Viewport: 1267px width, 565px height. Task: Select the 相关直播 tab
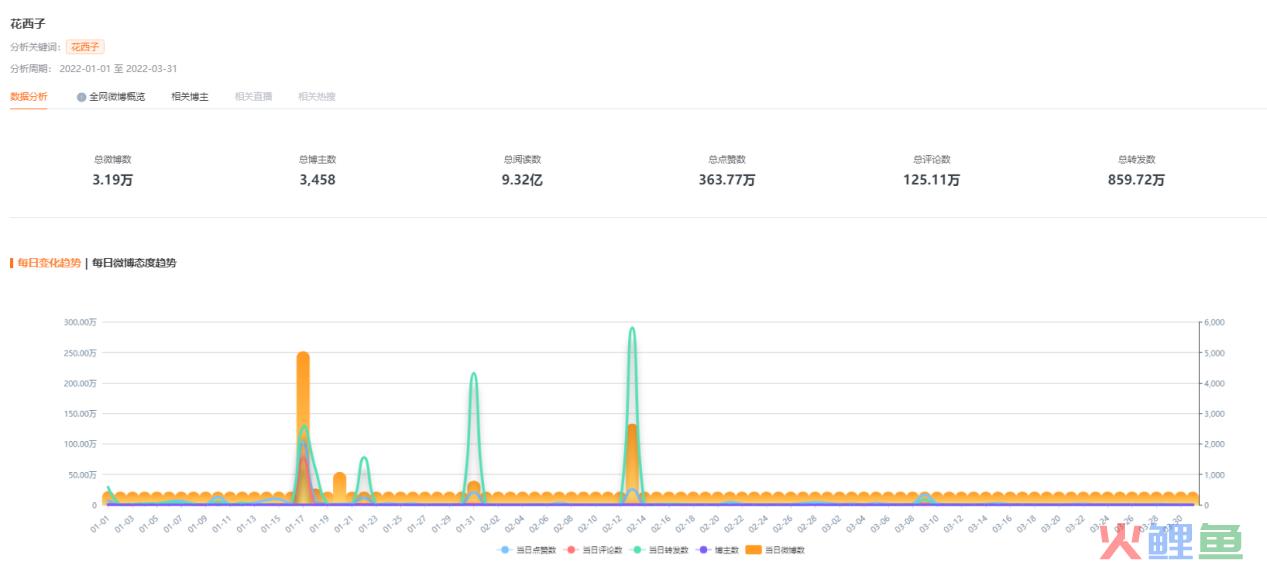(253, 97)
